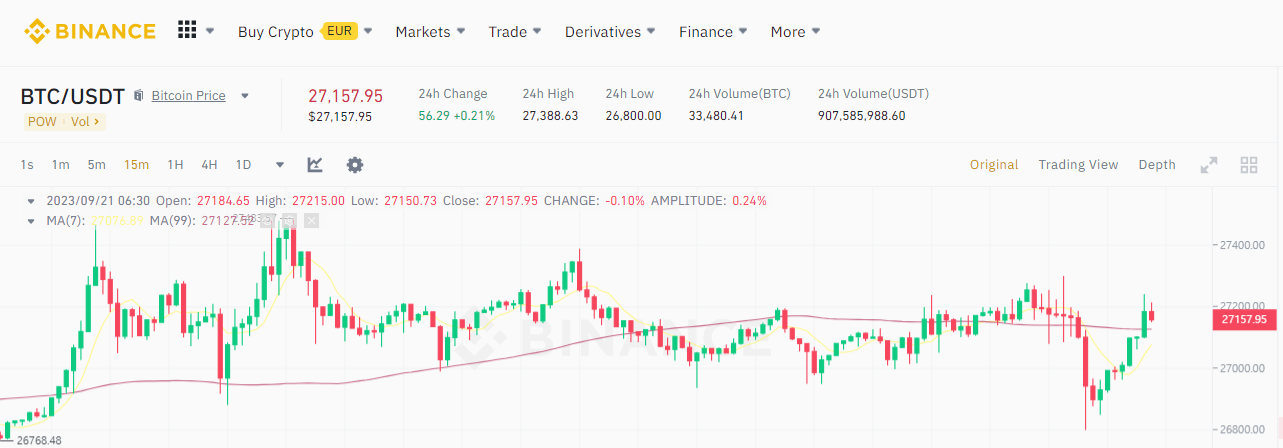This screenshot has height=448, width=1283.
Task: Click the last price 27,157.95 in header
Action: coord(345,96)
